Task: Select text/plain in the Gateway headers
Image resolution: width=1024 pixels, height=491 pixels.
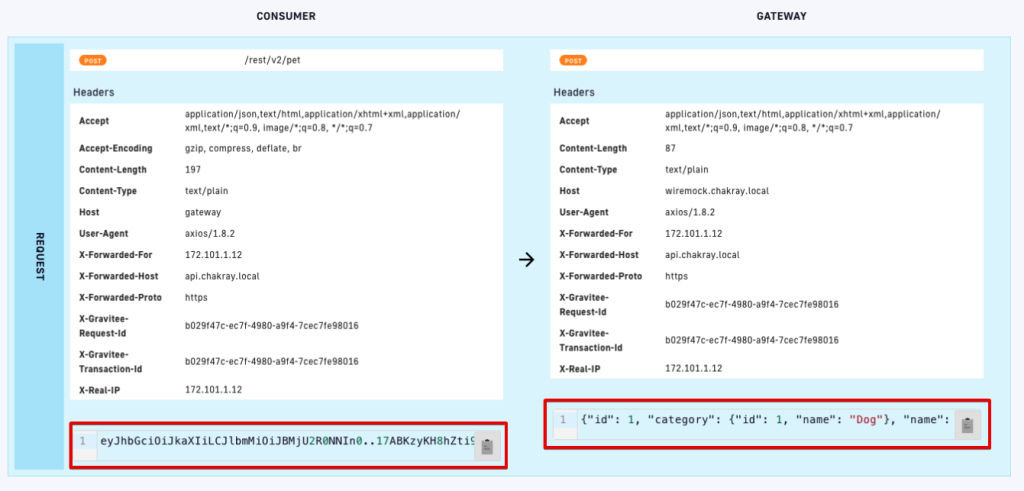Action: [x=686, y=170]
